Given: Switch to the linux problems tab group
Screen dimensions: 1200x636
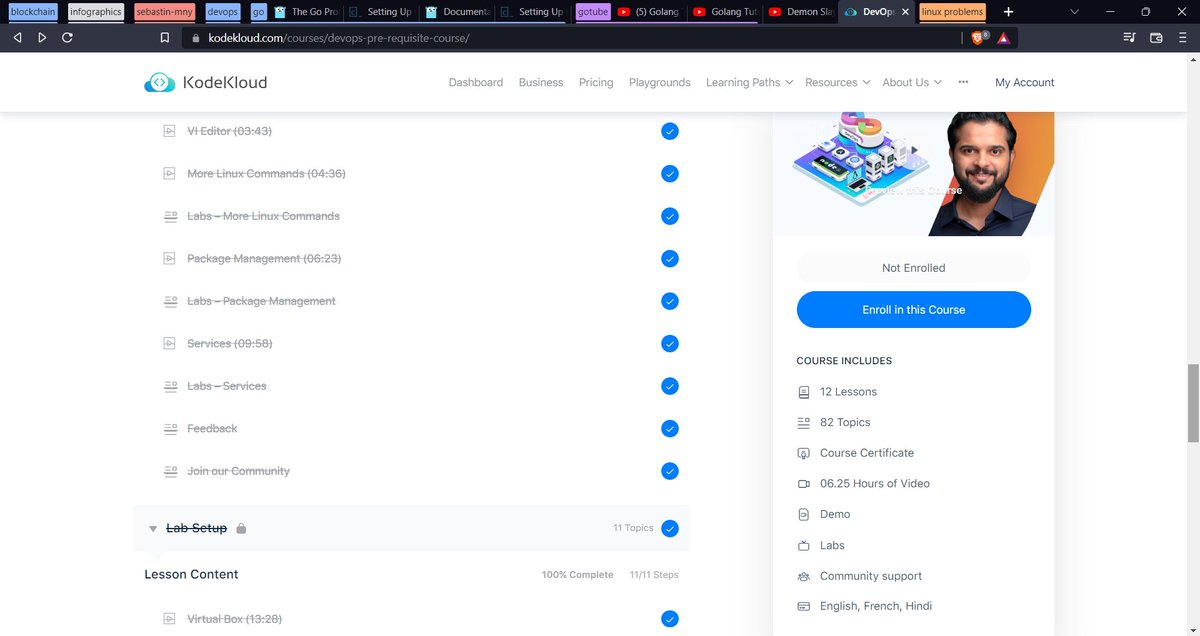Looking at the screenshot, I should tap(952, 12).
